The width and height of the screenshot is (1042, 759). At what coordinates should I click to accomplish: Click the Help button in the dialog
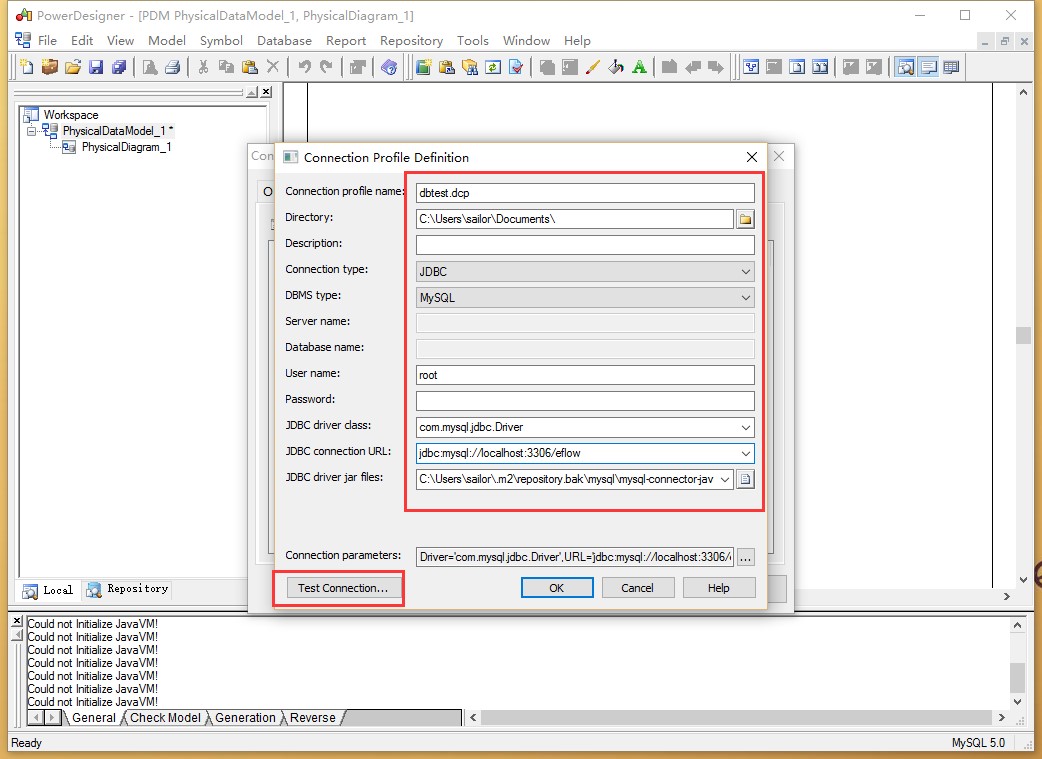coord(718,588)
